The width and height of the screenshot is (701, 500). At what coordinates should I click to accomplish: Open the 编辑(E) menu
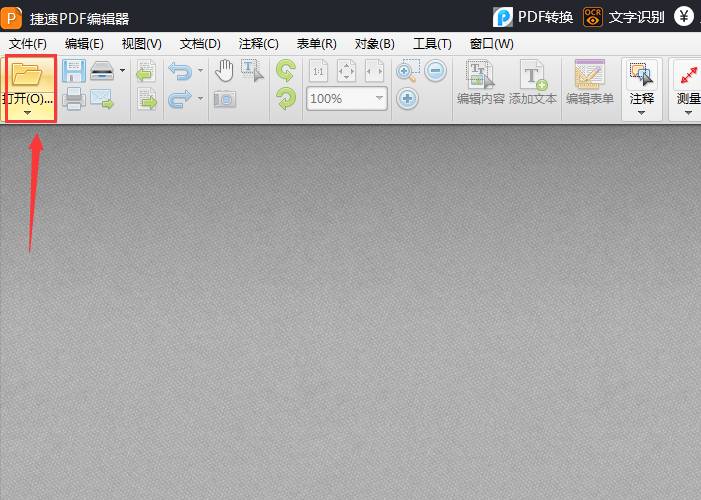click(84, 44)
